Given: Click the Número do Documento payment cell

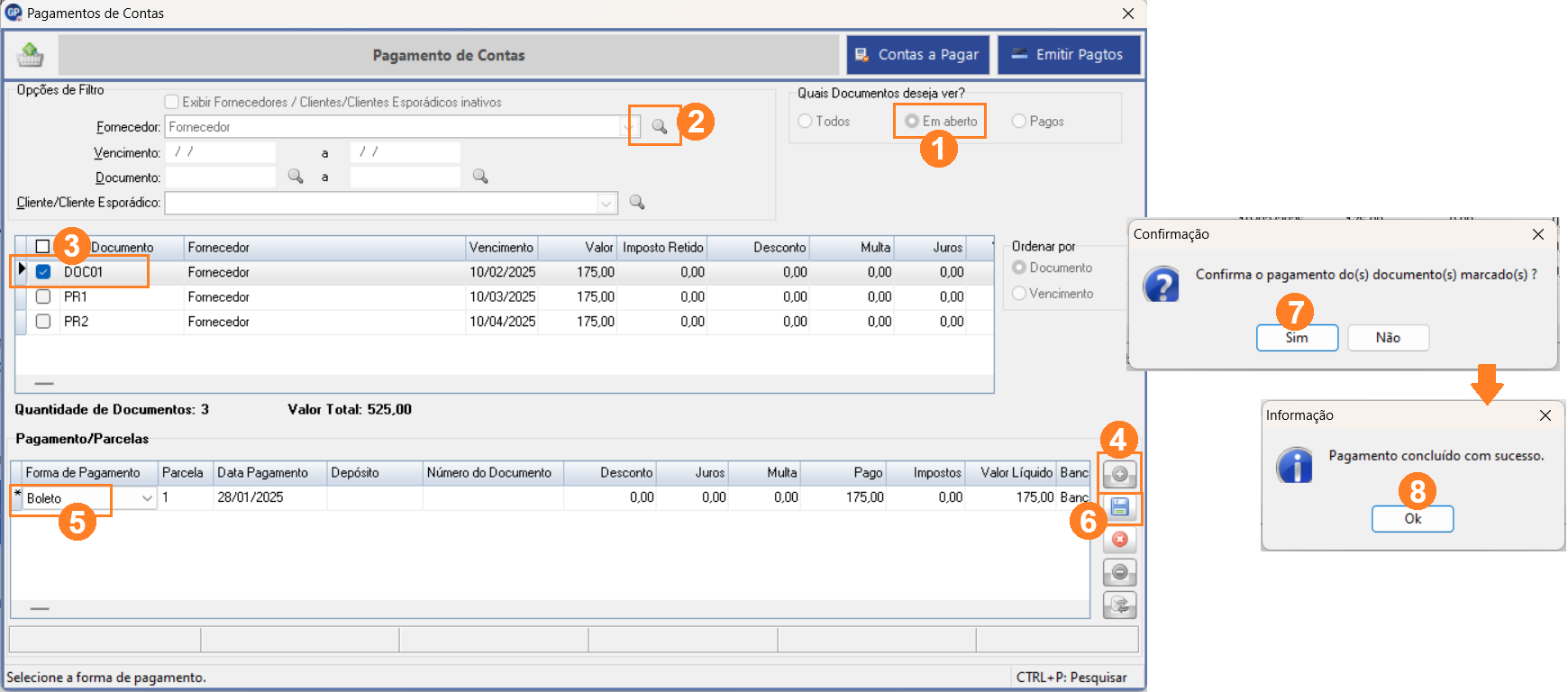Looking at the screenshot, I should coord(493,497).
